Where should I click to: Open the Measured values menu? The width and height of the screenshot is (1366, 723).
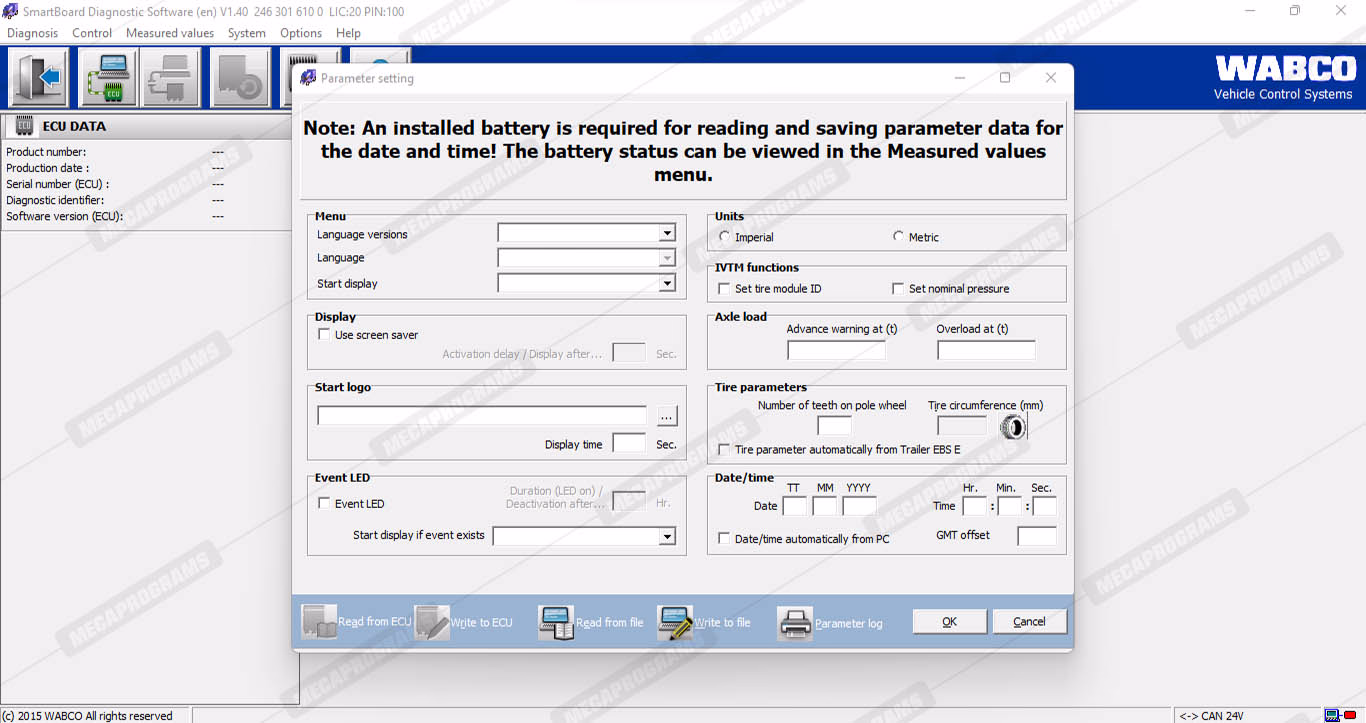tap(170, 33)
